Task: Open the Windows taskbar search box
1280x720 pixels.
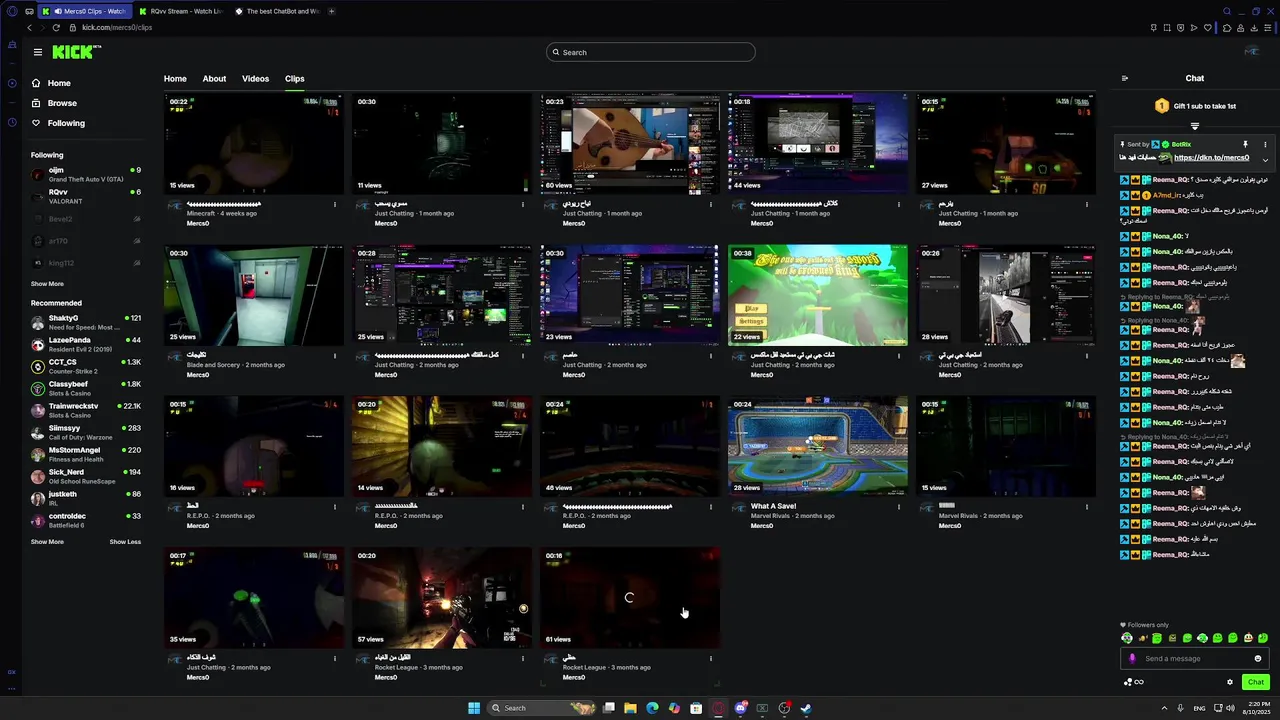Action: (x=543, y=708)
